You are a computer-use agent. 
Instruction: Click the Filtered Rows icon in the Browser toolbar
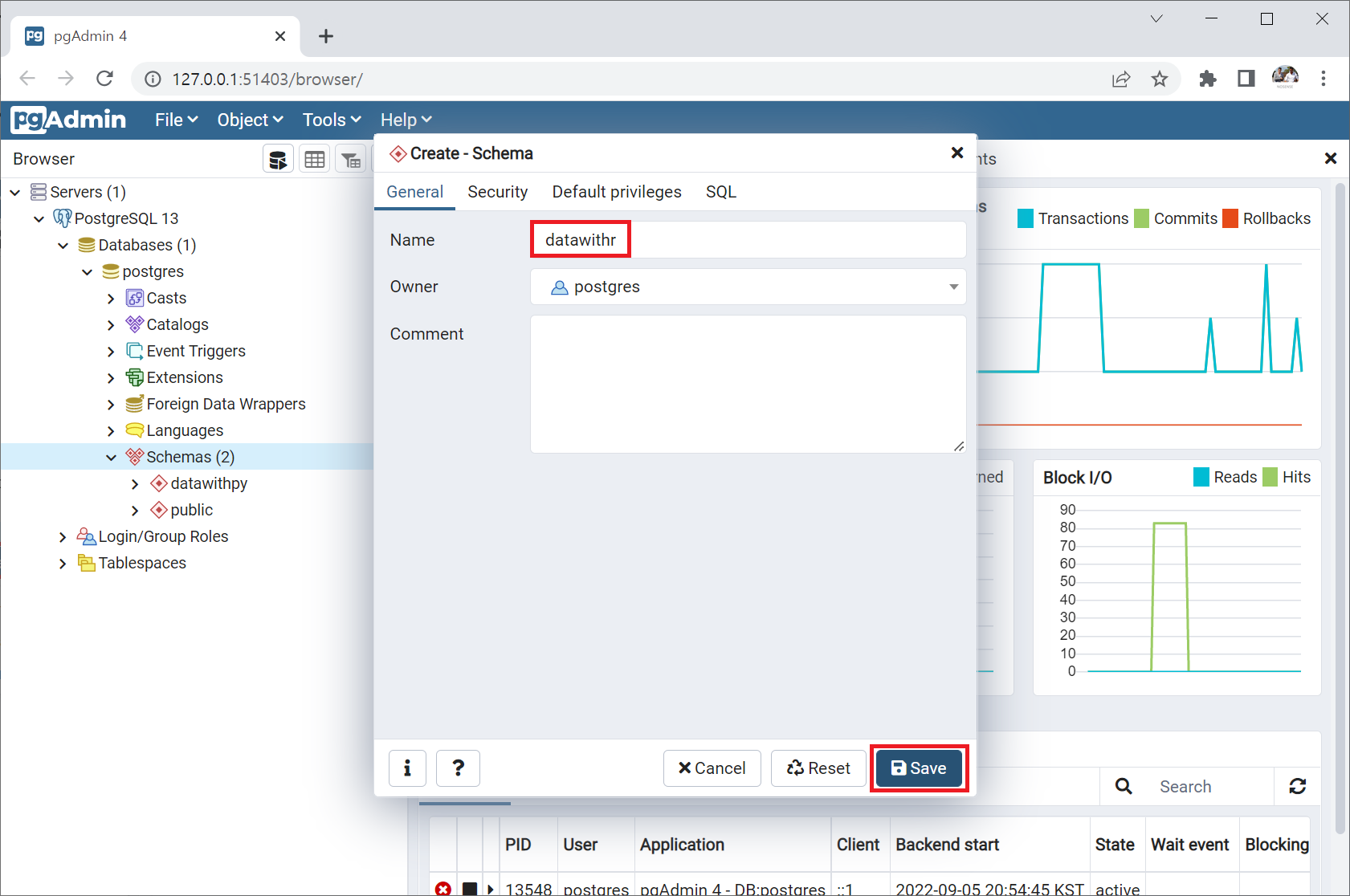[x=351, y=159]
